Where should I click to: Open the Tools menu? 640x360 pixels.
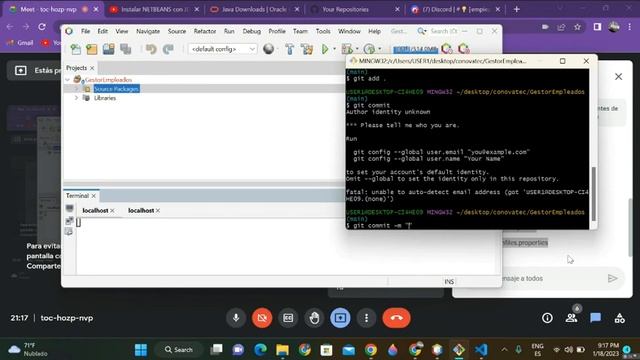323,31
